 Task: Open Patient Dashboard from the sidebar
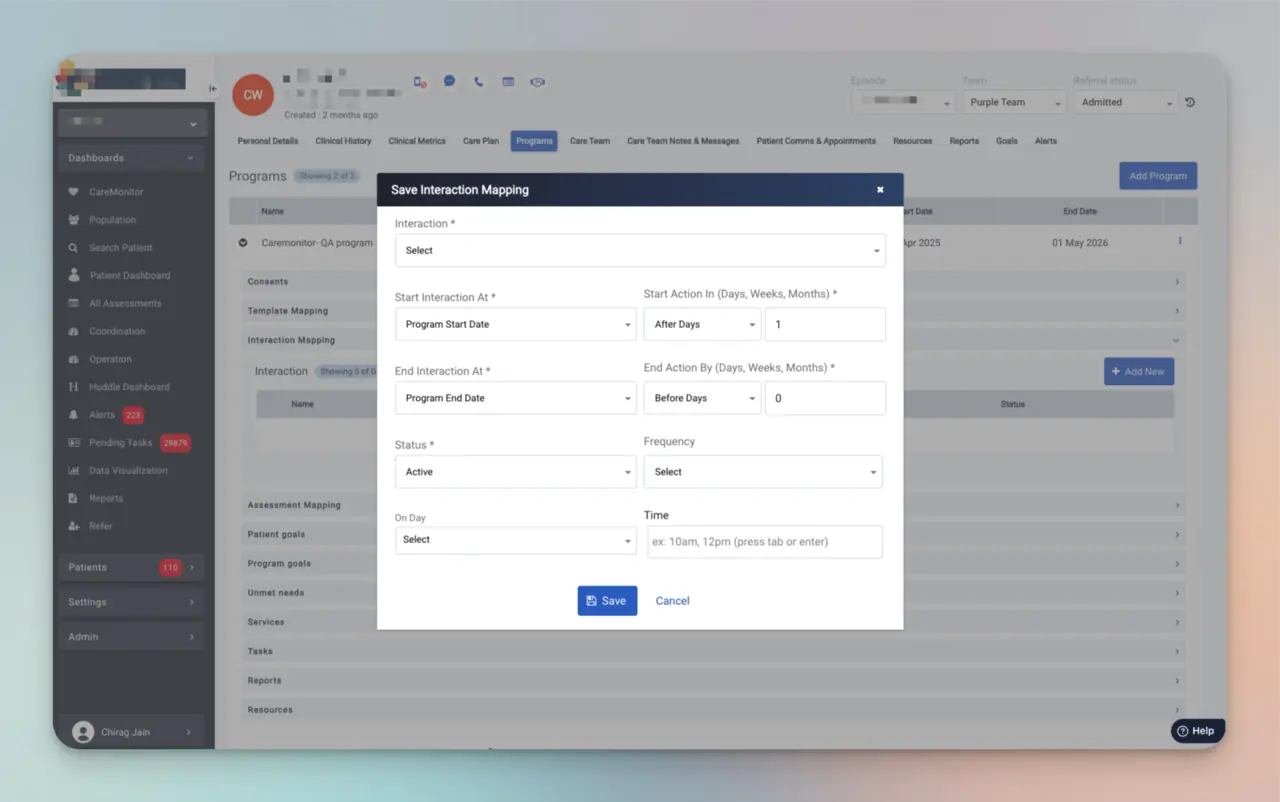[130, 276]
